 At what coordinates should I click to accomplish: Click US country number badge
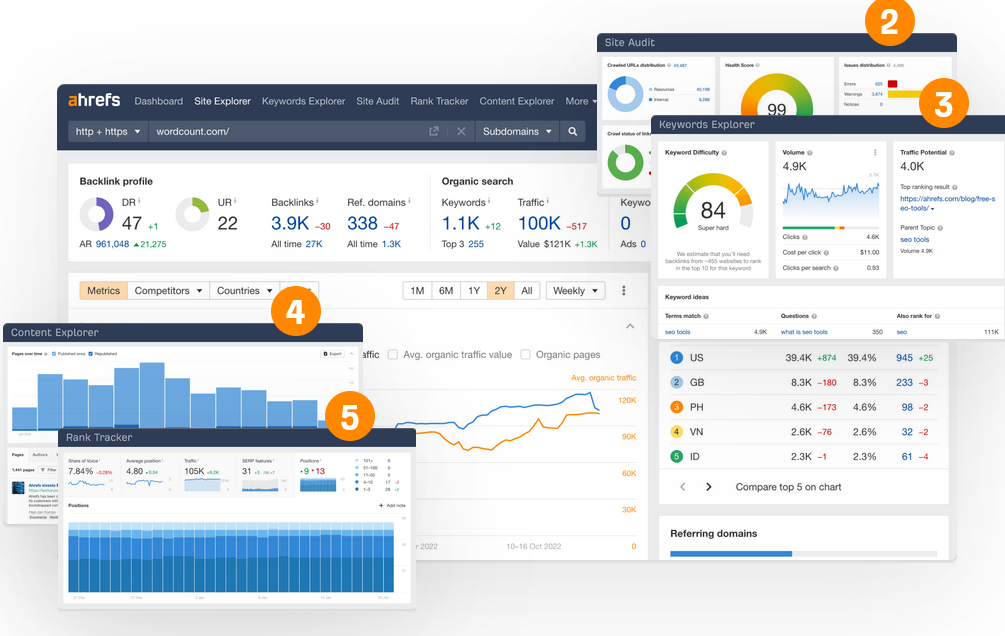pyautogui.click(x=676, y=358)
